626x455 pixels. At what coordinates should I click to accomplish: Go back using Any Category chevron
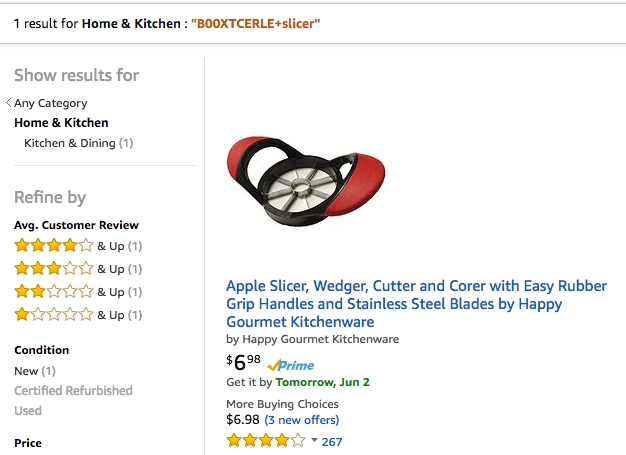9,103
